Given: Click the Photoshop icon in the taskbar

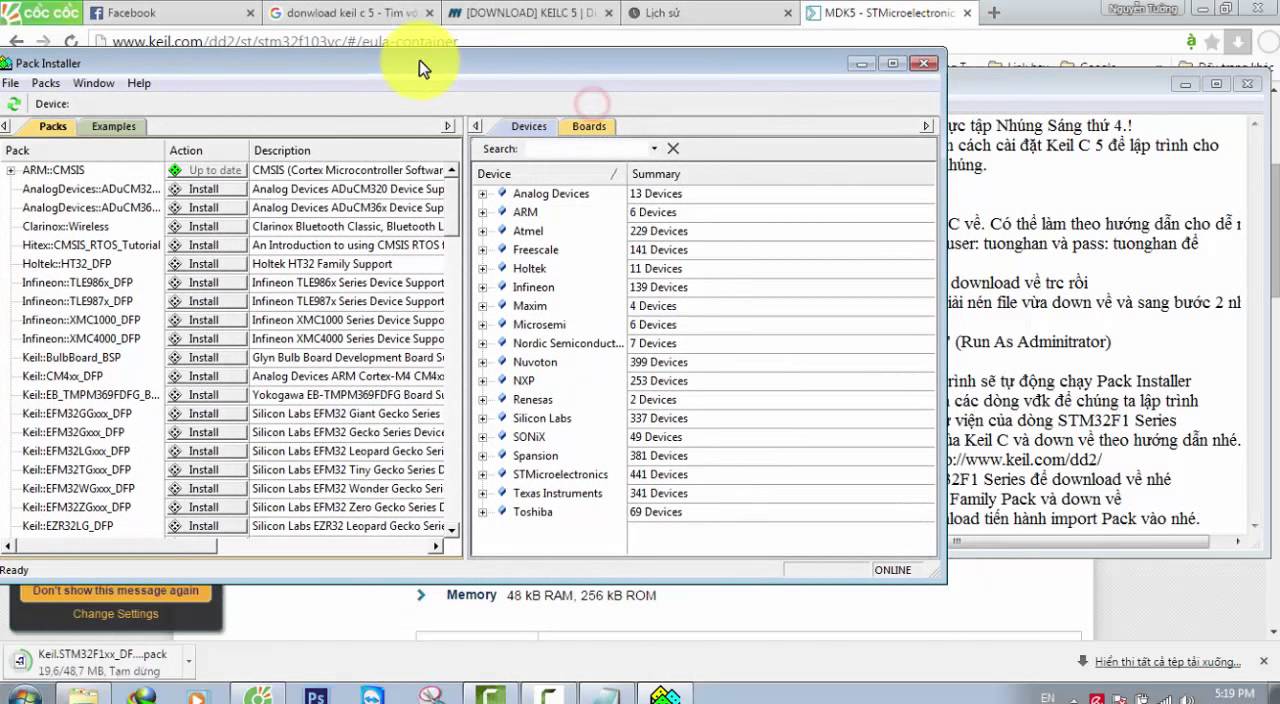Looking at the screenshot, I should click(316, 695).
